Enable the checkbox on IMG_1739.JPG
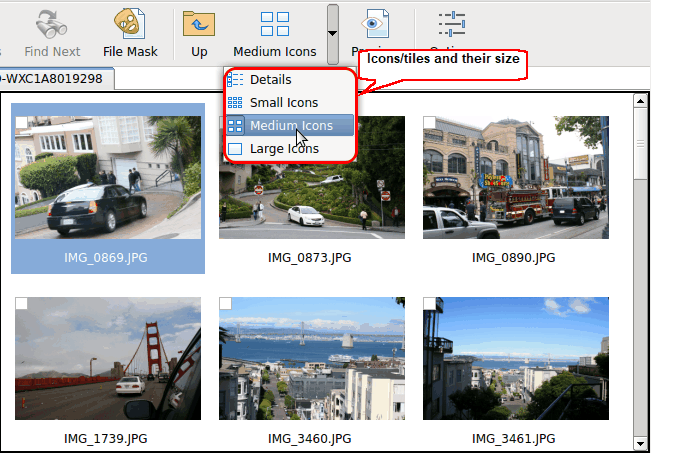The width and height of the screenshot is (681, 453). (x=22, y=303)
